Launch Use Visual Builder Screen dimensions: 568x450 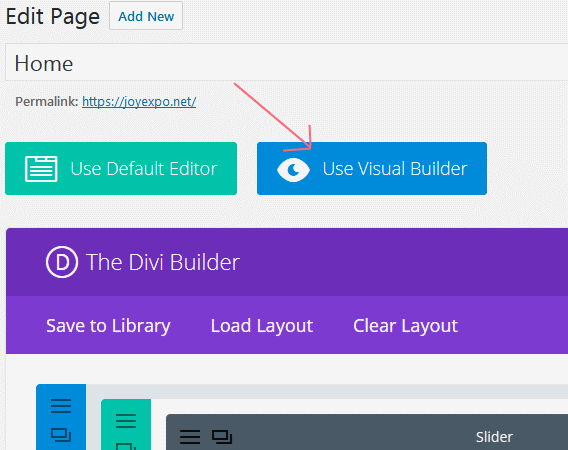372,168
